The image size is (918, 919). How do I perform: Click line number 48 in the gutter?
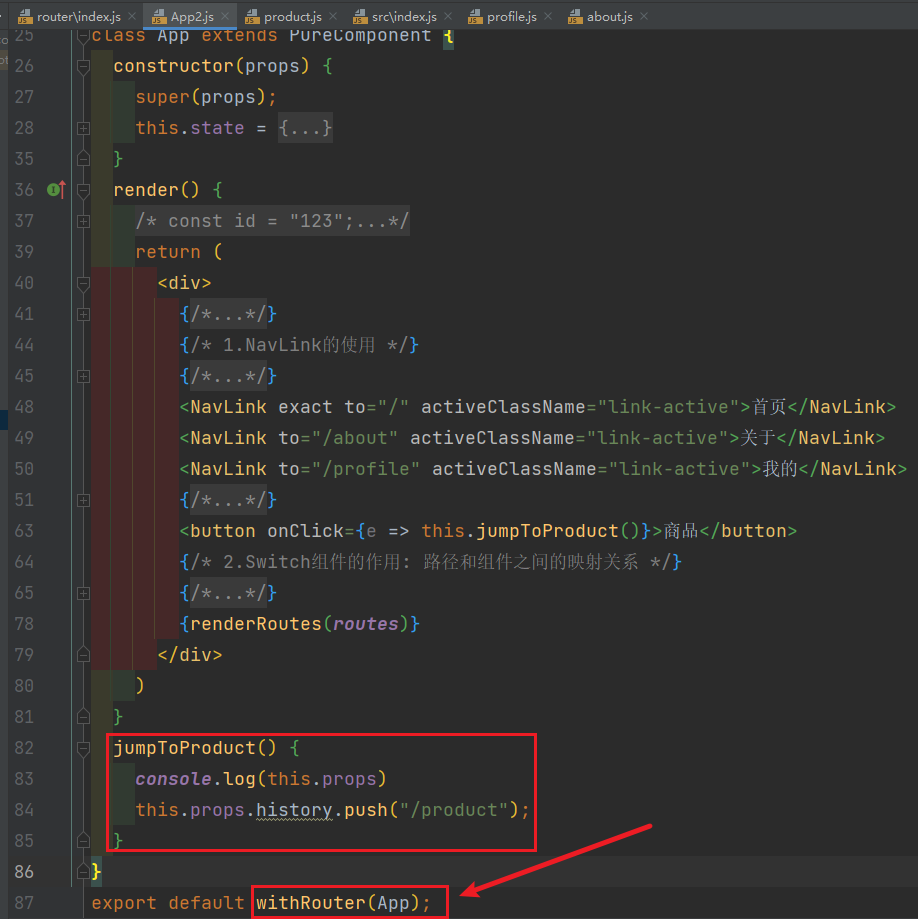[24, 407]
